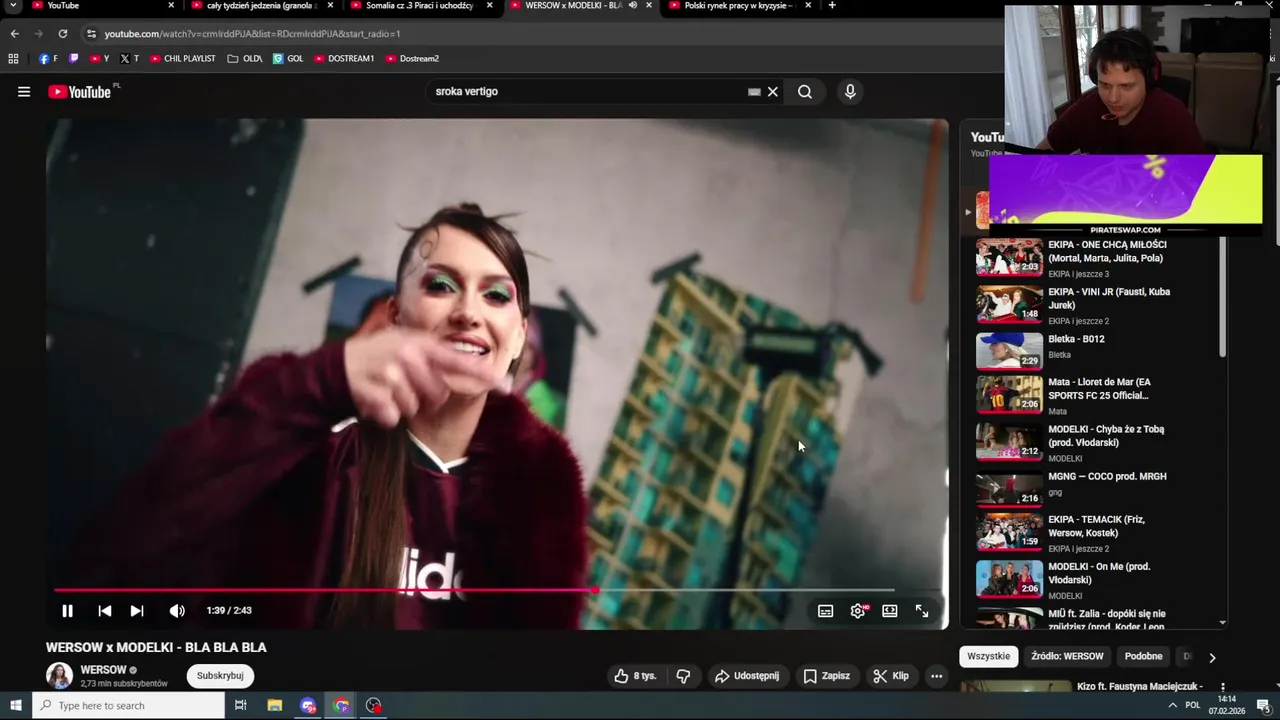Expand the OLD bookmarks folder

pos(245,59)
